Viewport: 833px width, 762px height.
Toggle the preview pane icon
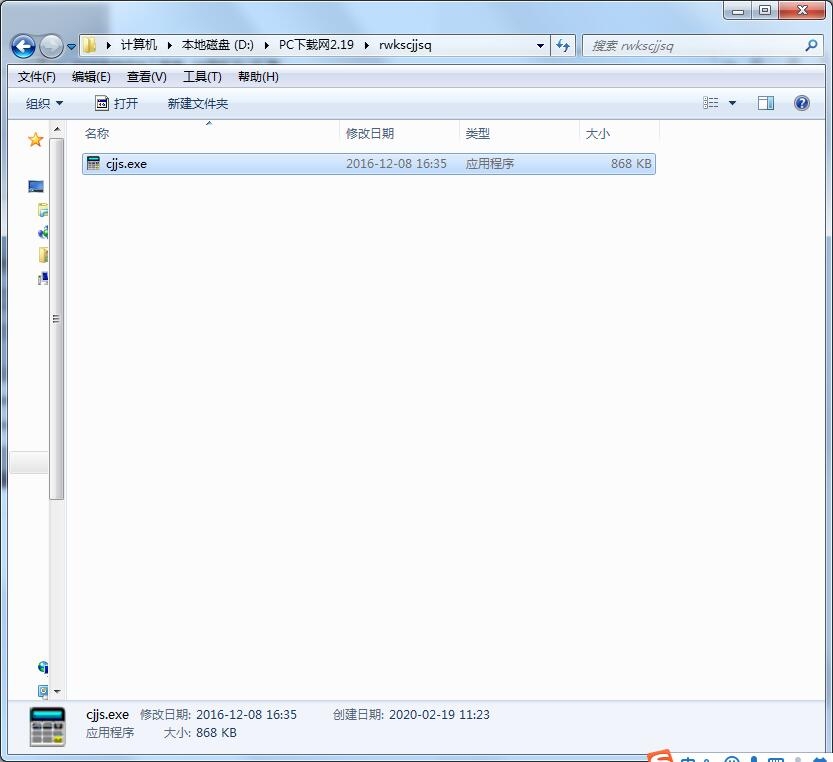coord(766,103)
